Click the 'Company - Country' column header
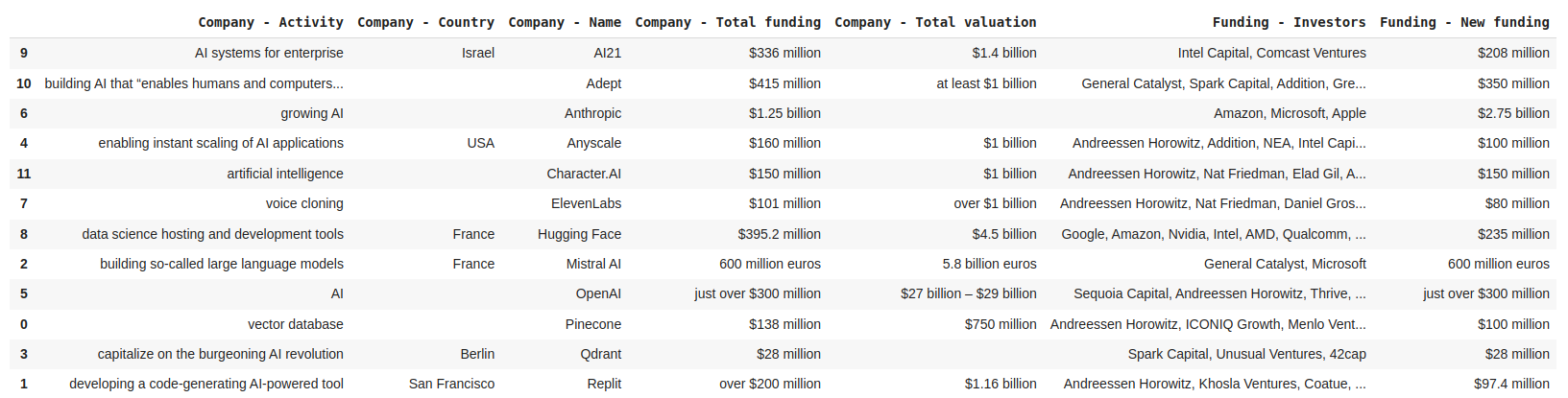 point(425,22)
